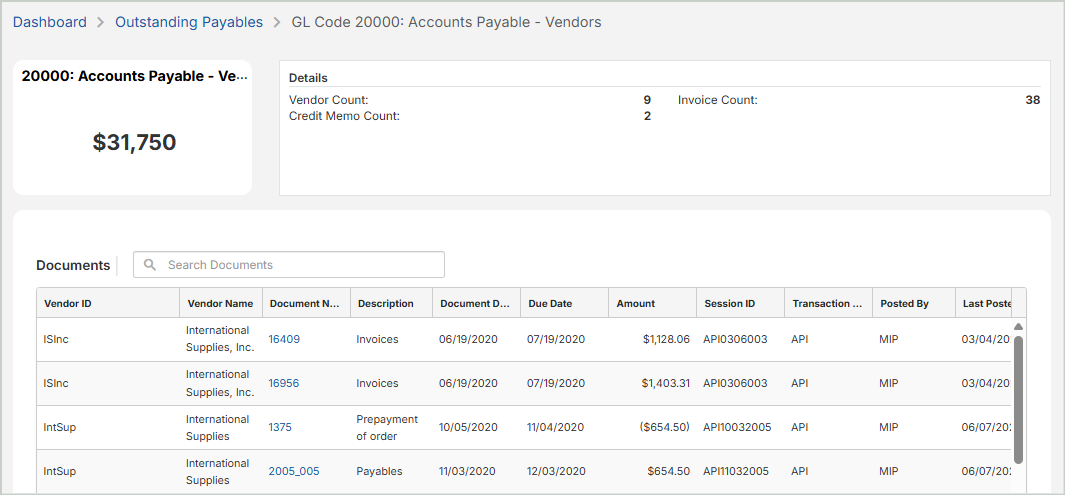The width and height of the screenshot is (1065, 495).
Task: Sort by Vendor Name column header
Action: pos(220,303)
